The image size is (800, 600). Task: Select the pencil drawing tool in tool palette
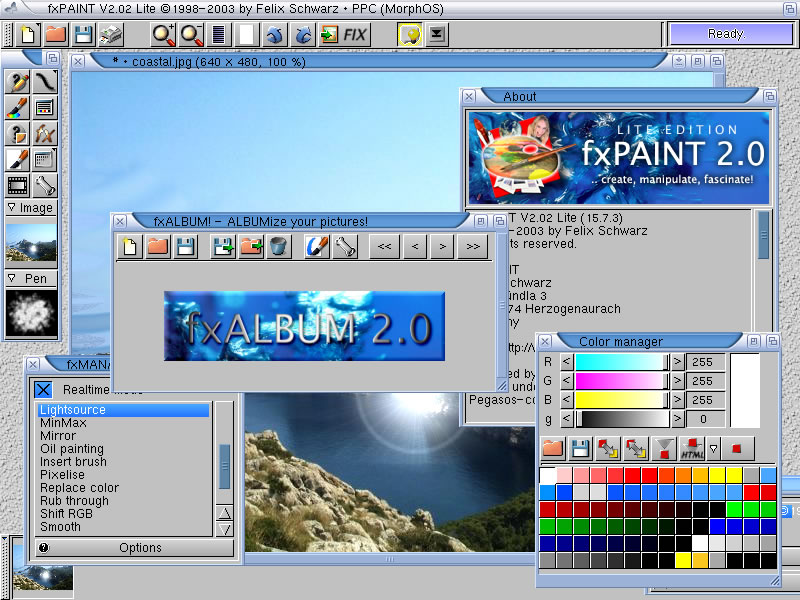click(x=18, y=82)
